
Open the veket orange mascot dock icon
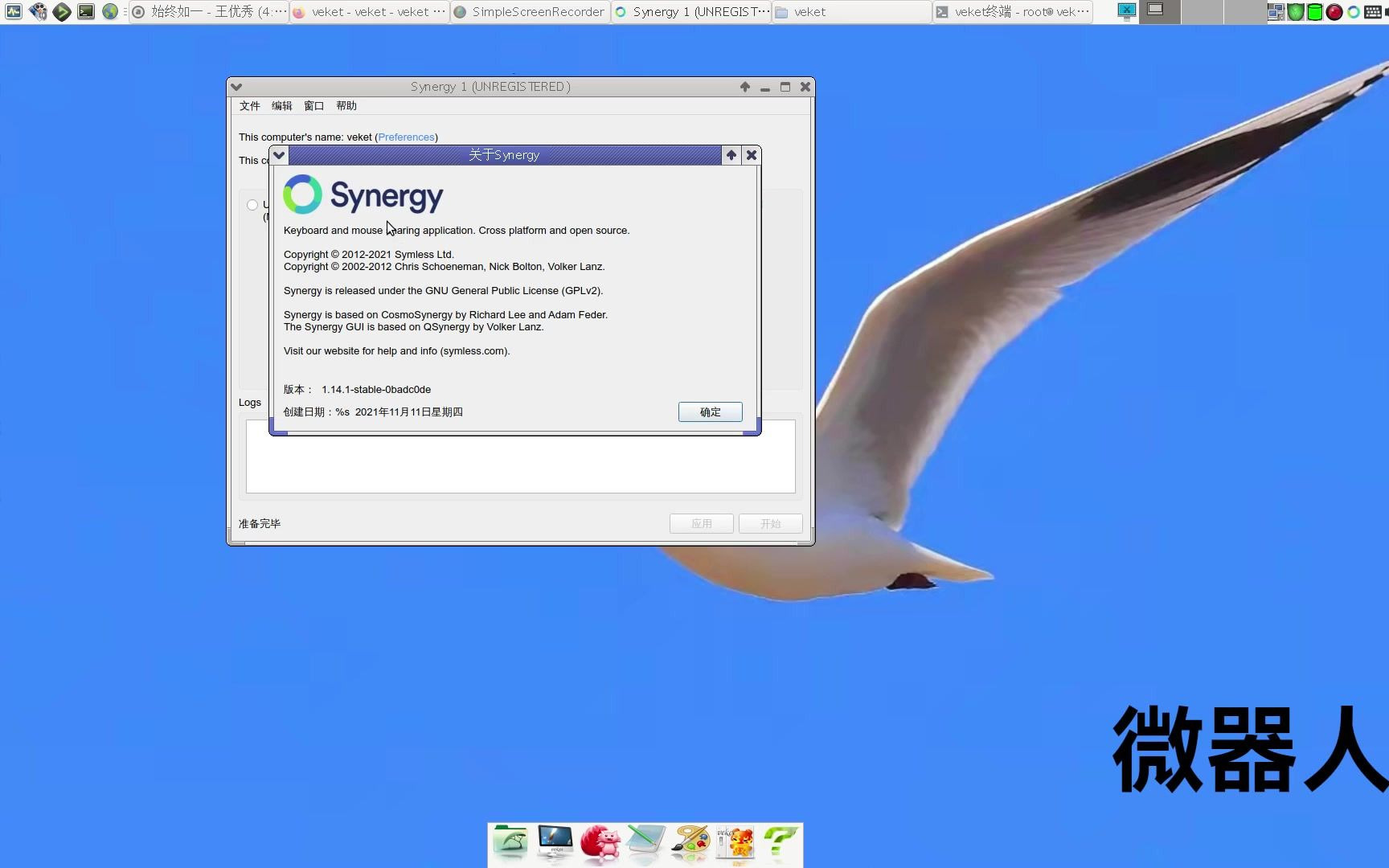pyautogui.click(x=735, y=844)
